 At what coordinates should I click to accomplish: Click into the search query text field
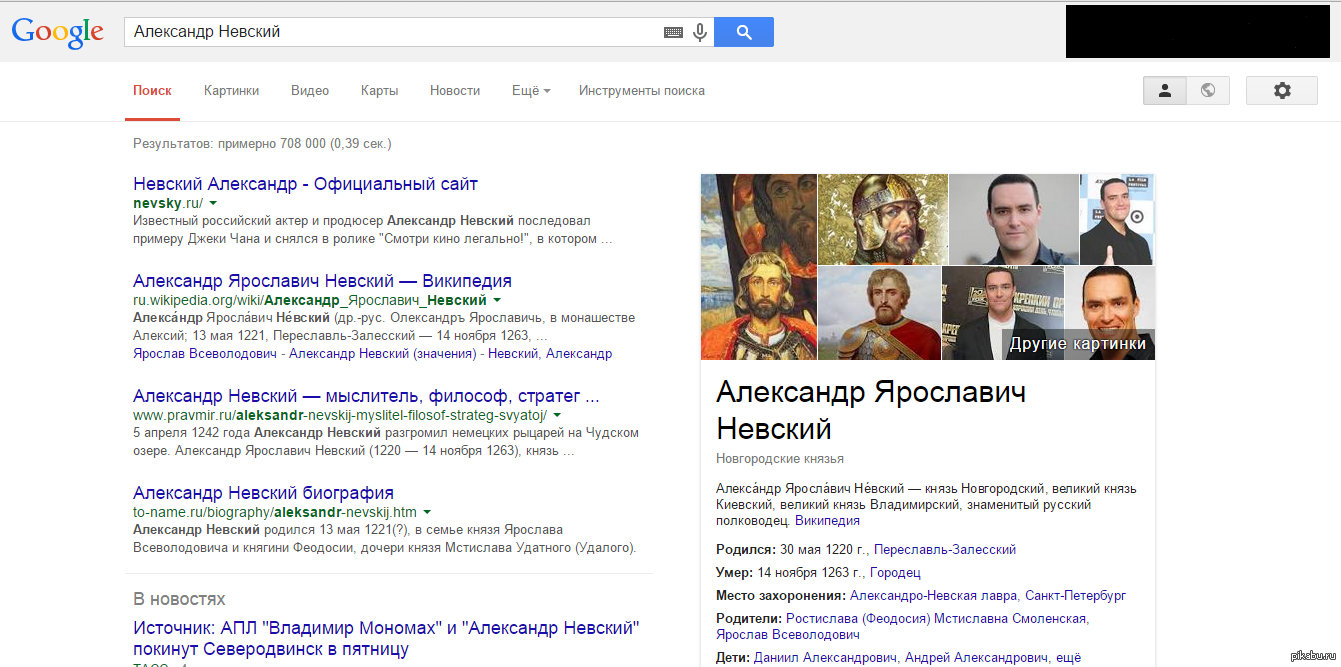(x=390, y=32)
